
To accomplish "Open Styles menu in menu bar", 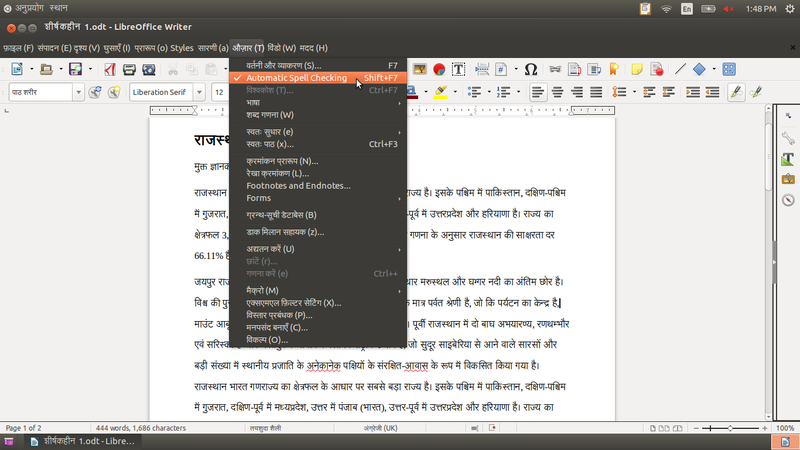I will point(182,48).
